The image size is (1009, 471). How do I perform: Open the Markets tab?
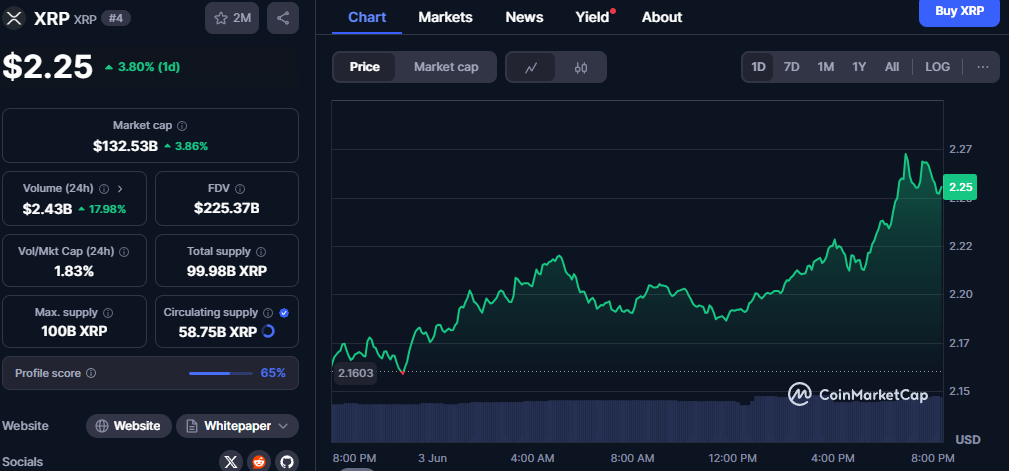pyautogui.click(x=445, y=17)
